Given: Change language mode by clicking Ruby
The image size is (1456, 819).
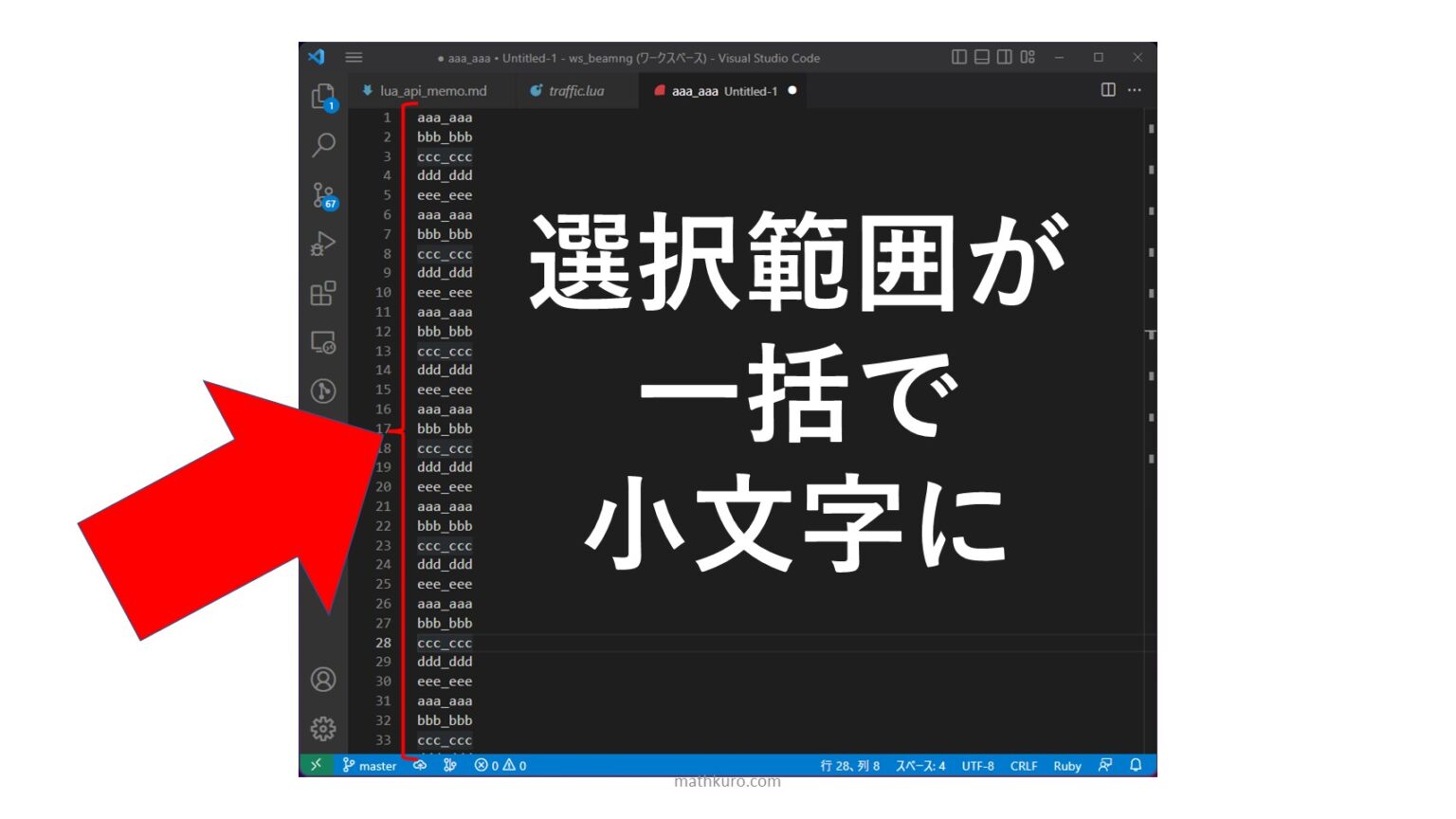Looking at the screenshot, I should click(x=1067, y=765).
